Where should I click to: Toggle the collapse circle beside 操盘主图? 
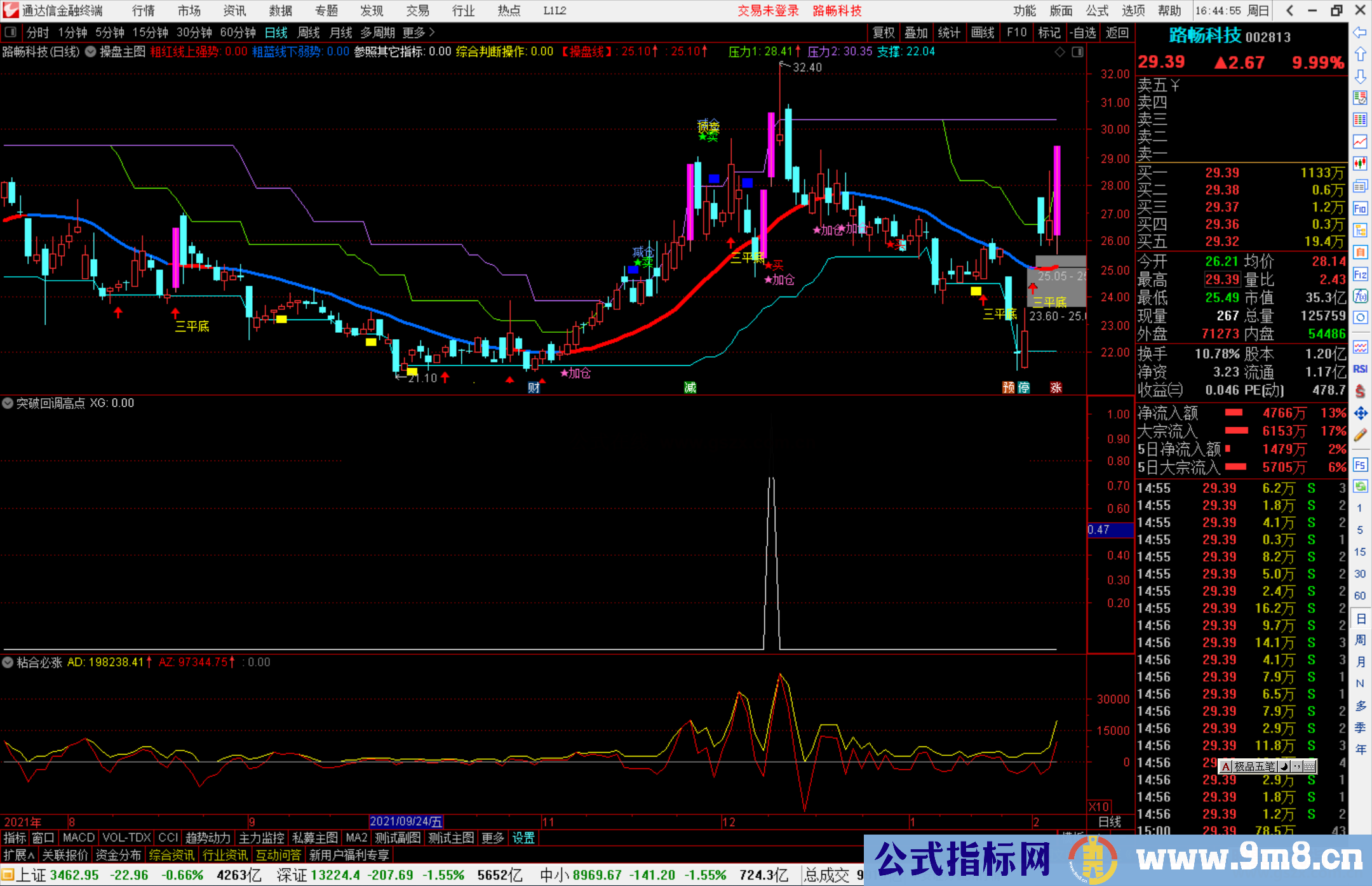click(91, 52)
